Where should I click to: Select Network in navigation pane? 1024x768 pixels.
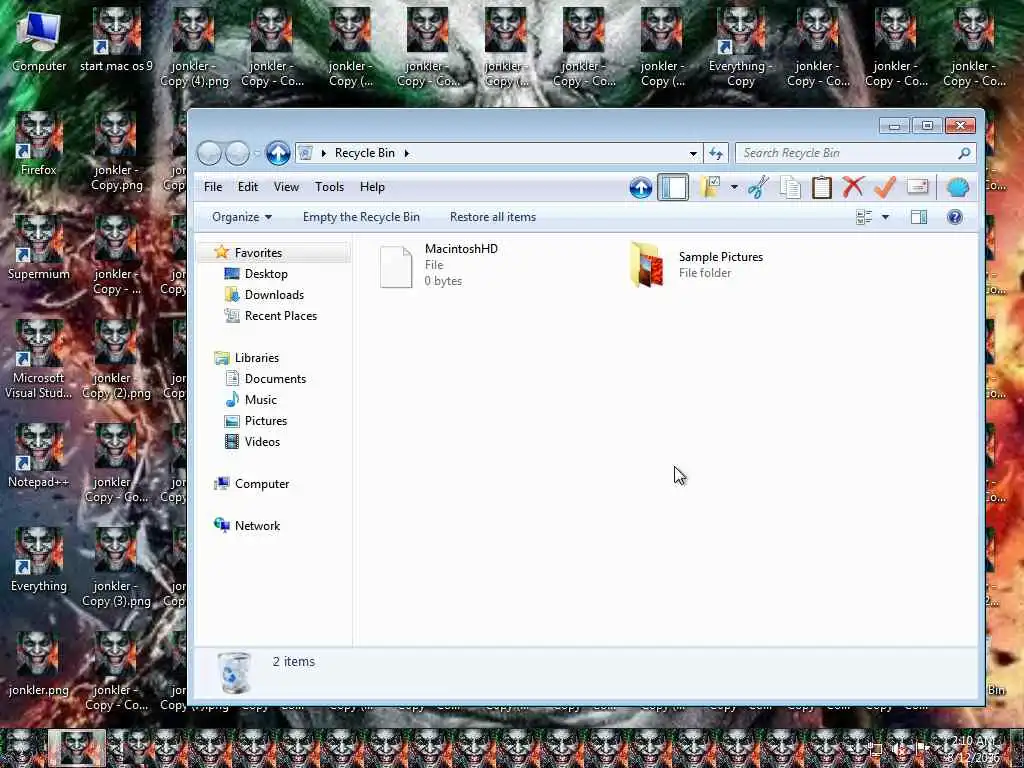pyautogui.click(x=257, y=526)
